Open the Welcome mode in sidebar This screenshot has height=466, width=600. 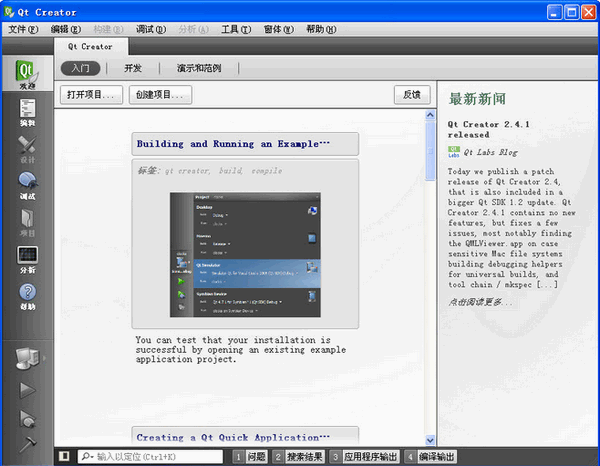26,74
